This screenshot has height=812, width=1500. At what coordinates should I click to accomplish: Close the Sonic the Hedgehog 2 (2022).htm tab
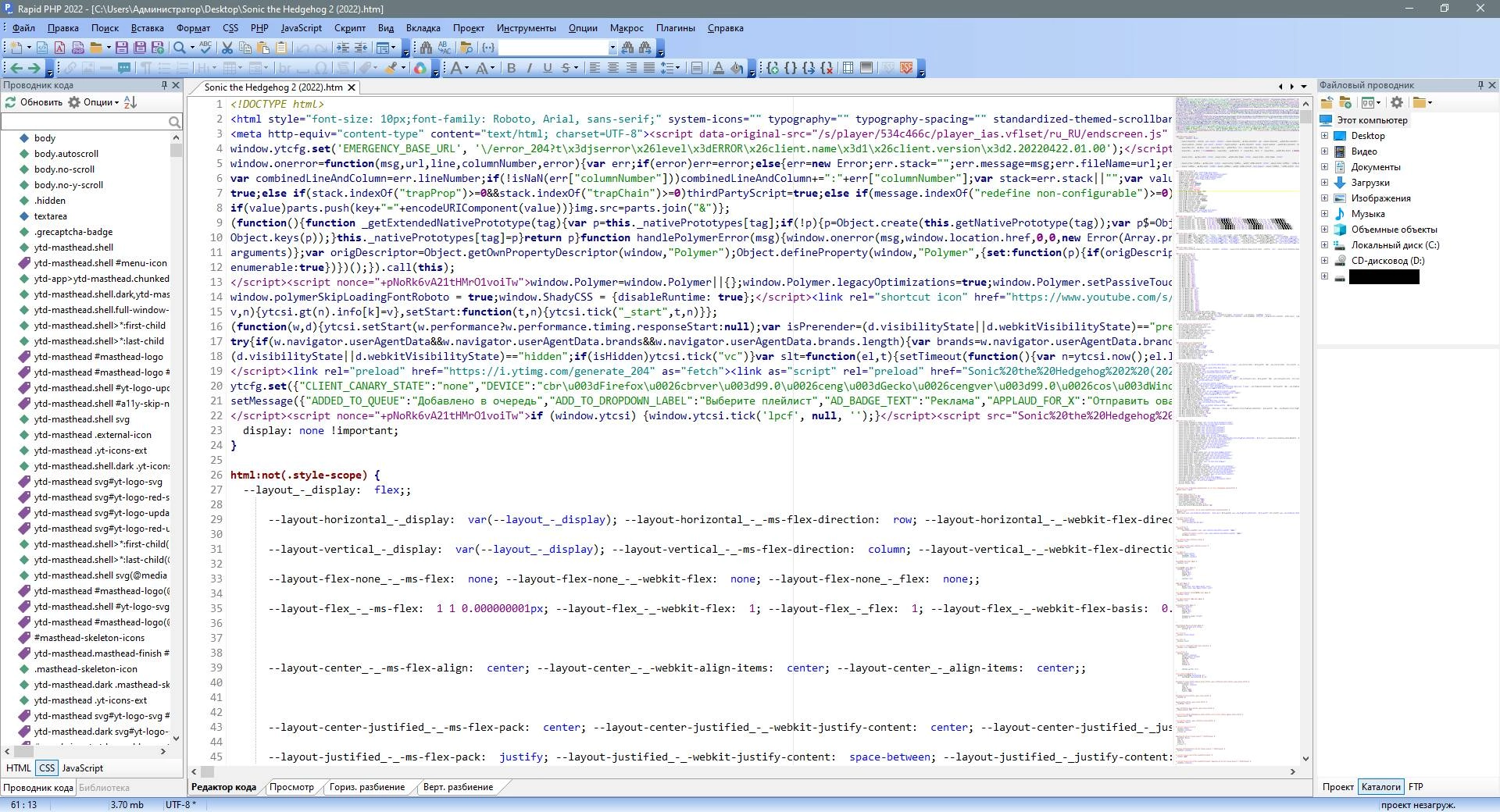(x=352, y=87)
